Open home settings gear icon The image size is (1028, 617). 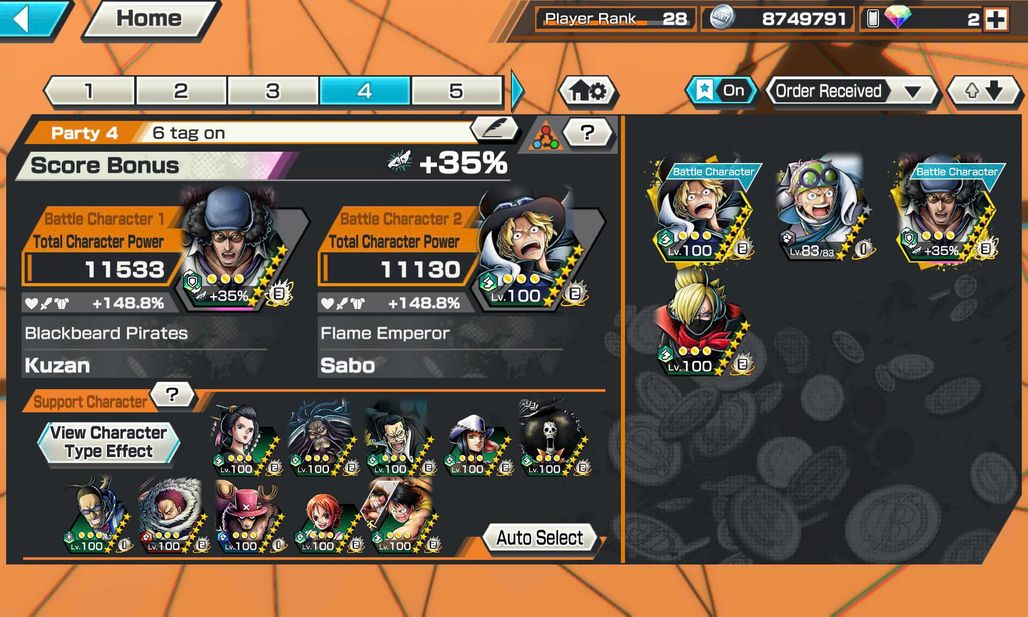click(587, 91)
